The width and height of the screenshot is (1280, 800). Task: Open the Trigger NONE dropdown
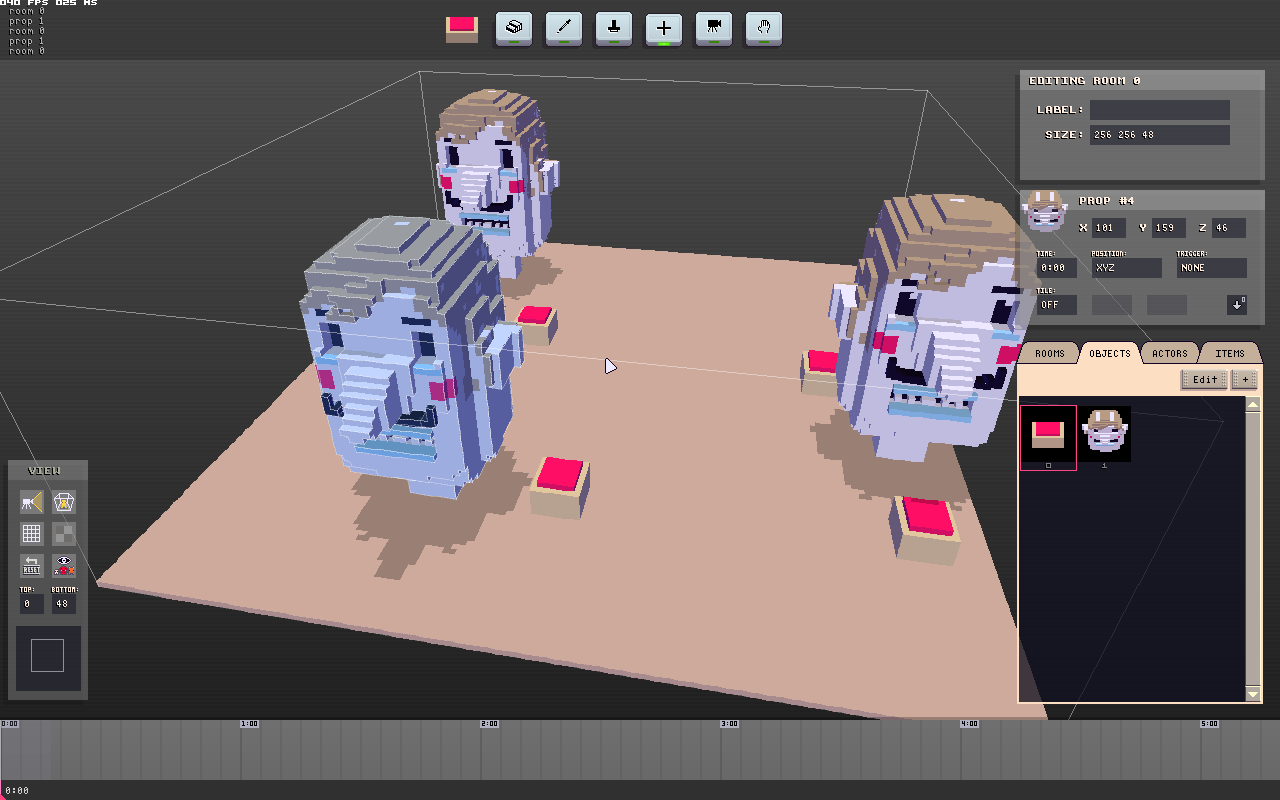point(1212,268)
